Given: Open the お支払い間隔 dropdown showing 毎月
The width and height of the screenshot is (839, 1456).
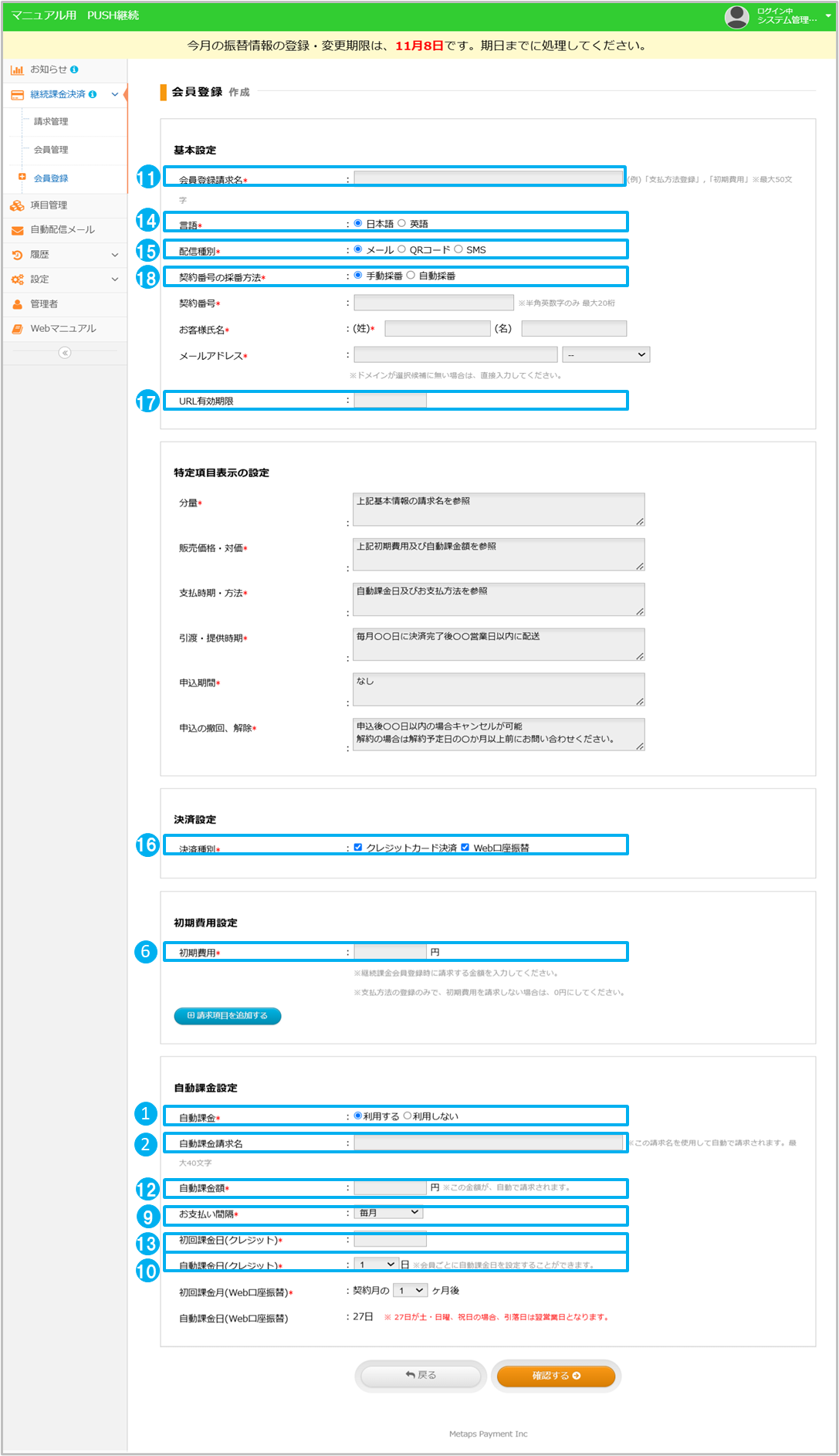Looking at the screenshot, I should (x=388, y=1213).
